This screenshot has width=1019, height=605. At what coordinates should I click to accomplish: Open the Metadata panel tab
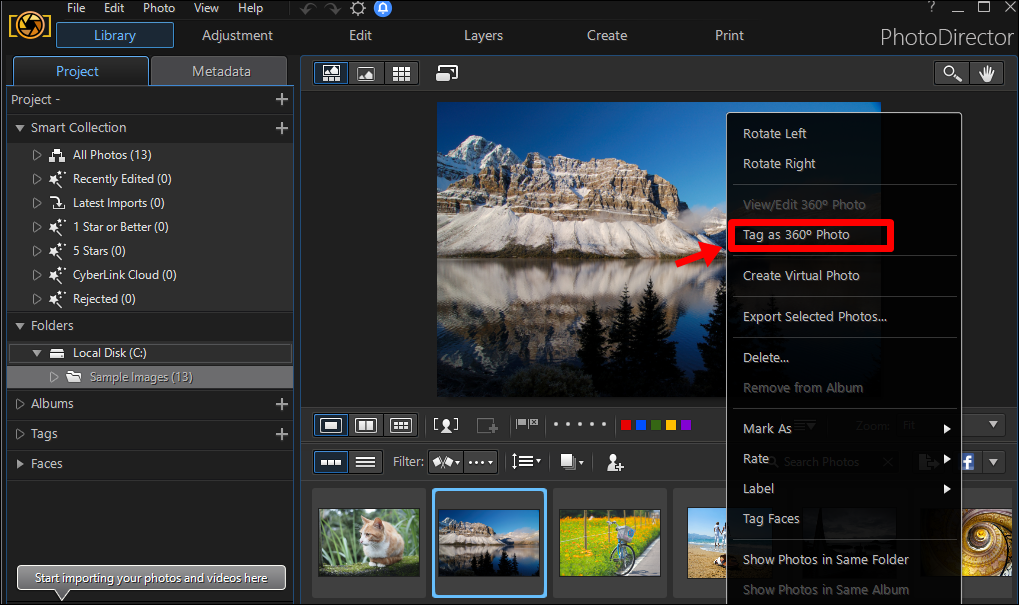click(x=220, y=71)
